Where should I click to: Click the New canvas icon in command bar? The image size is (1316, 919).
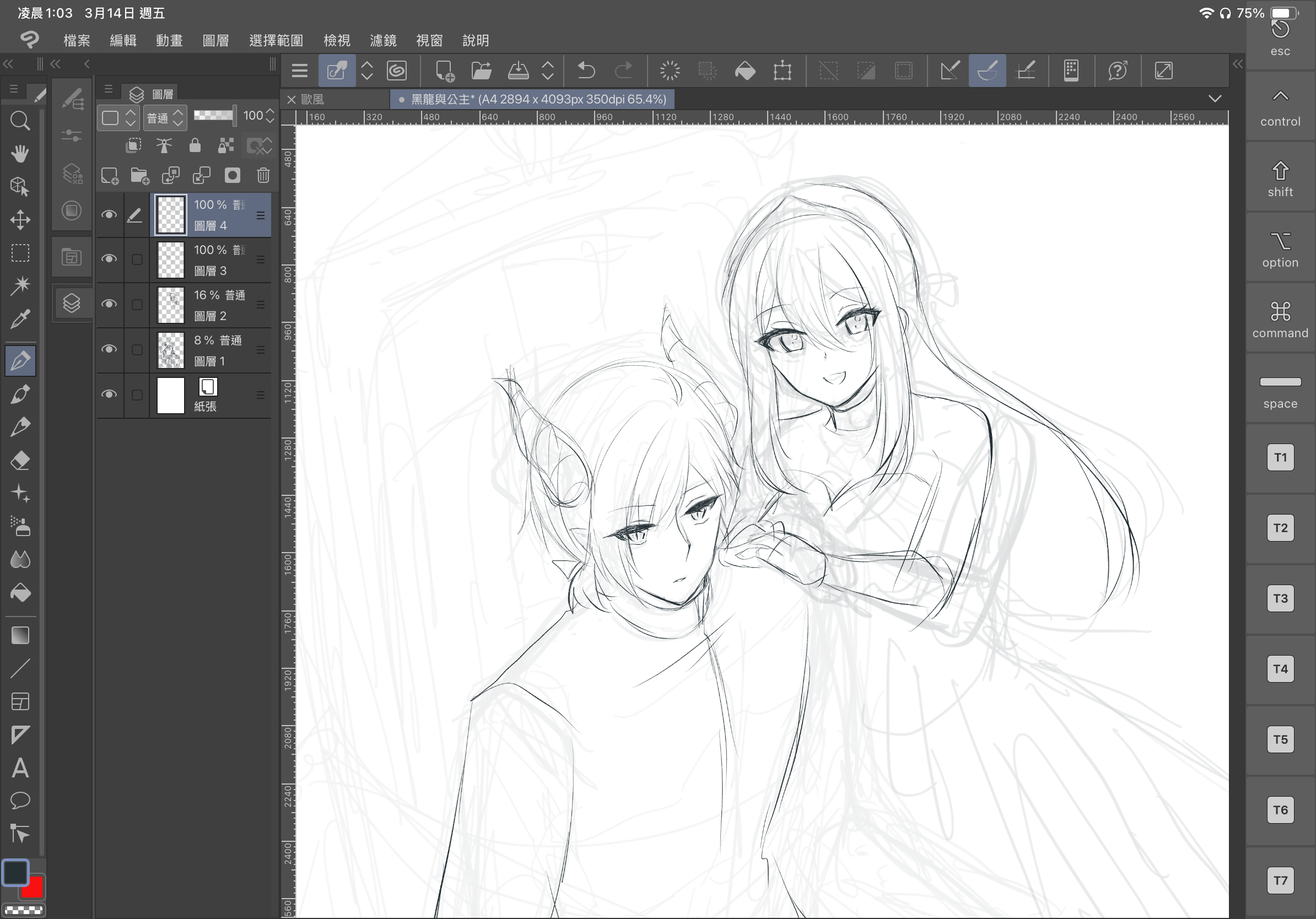coord(444,71)
